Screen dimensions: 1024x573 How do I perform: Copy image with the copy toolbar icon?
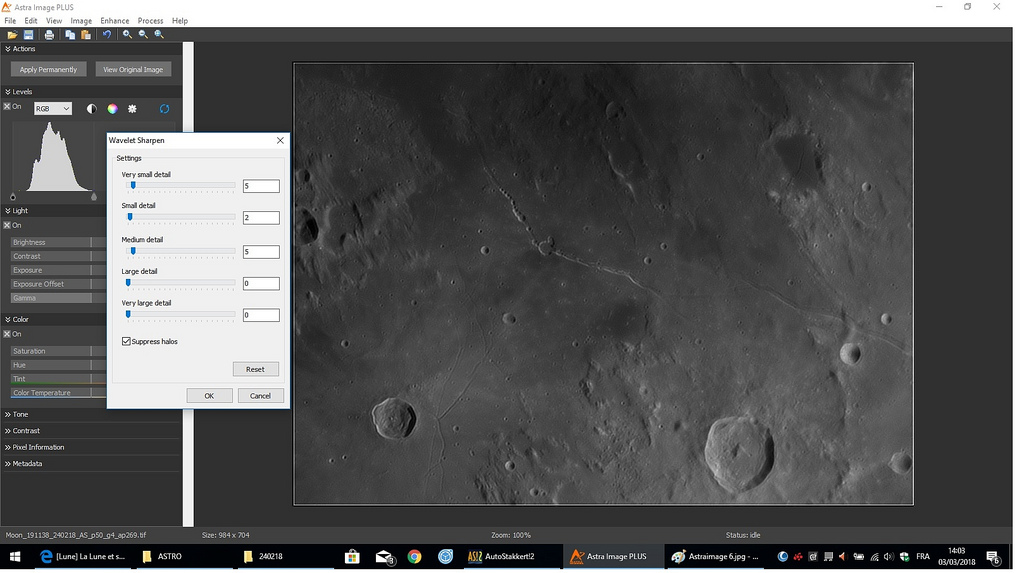click(70, 35)
